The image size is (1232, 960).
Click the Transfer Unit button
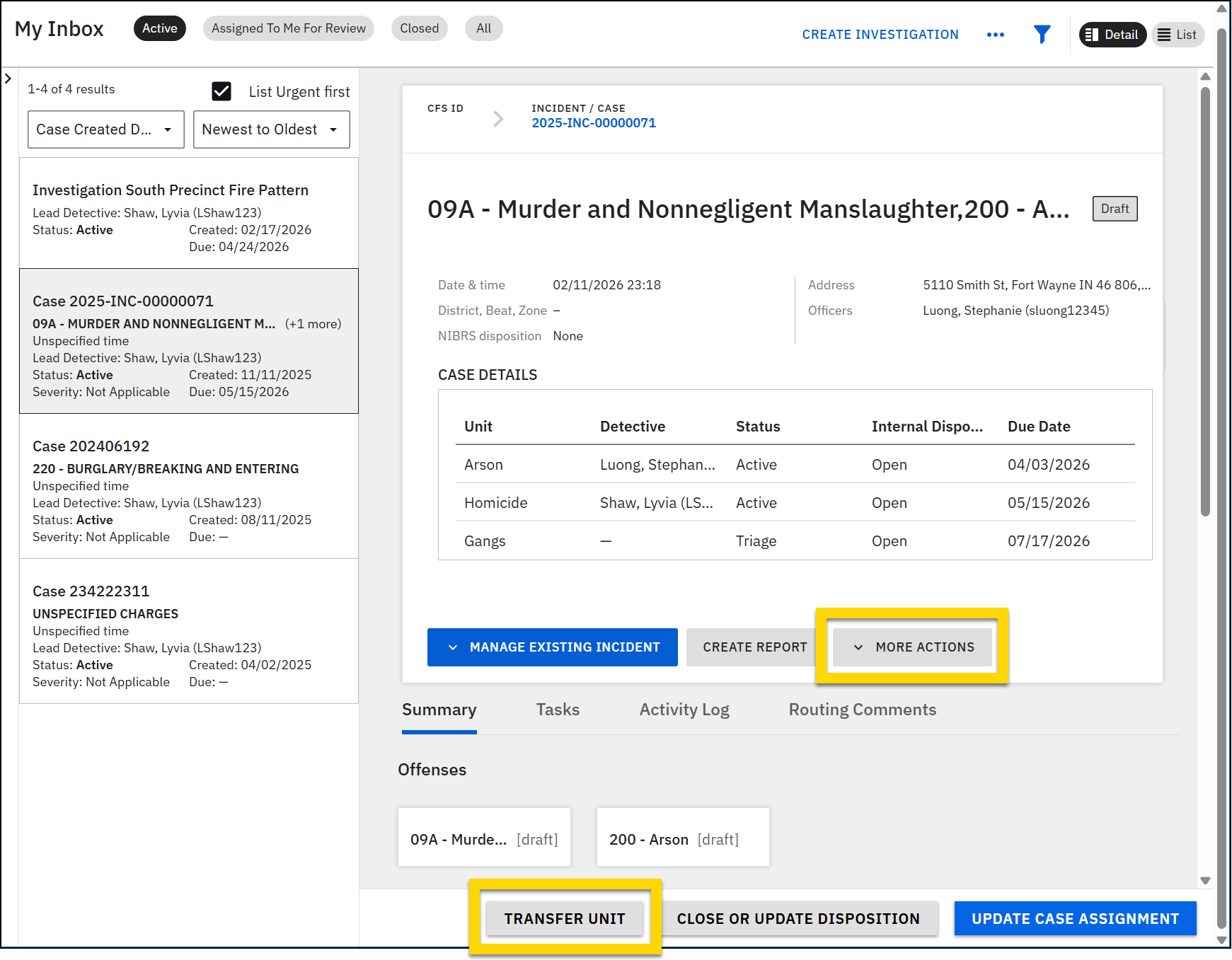pos(564,918)
